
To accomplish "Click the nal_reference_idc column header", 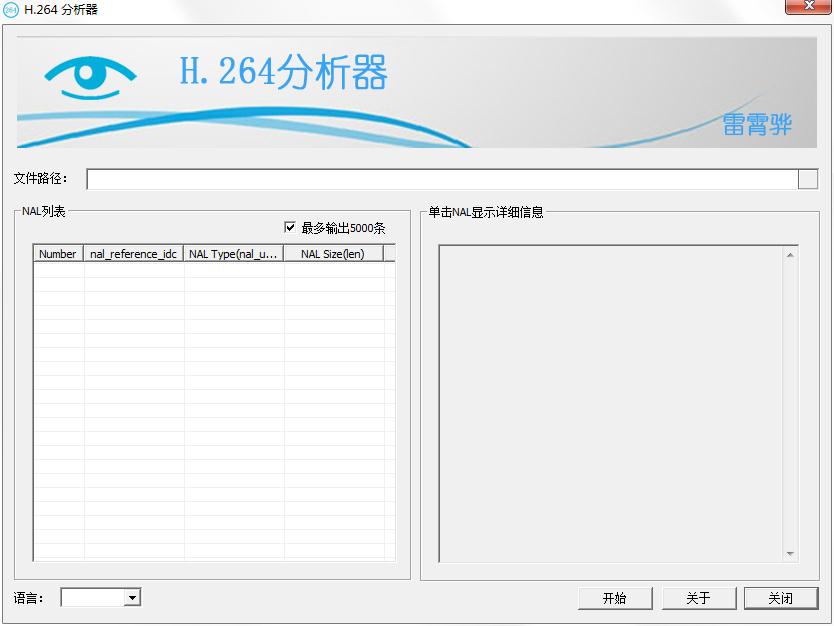I will (133, 253).
